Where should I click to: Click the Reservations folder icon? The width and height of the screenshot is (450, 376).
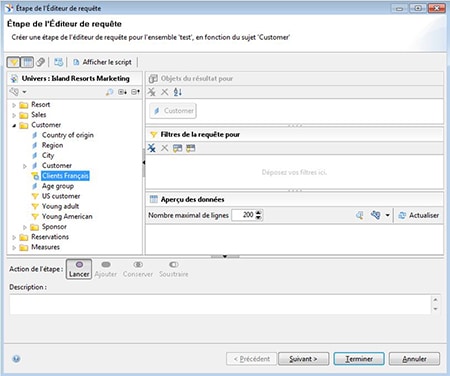(x=24, y=237)
